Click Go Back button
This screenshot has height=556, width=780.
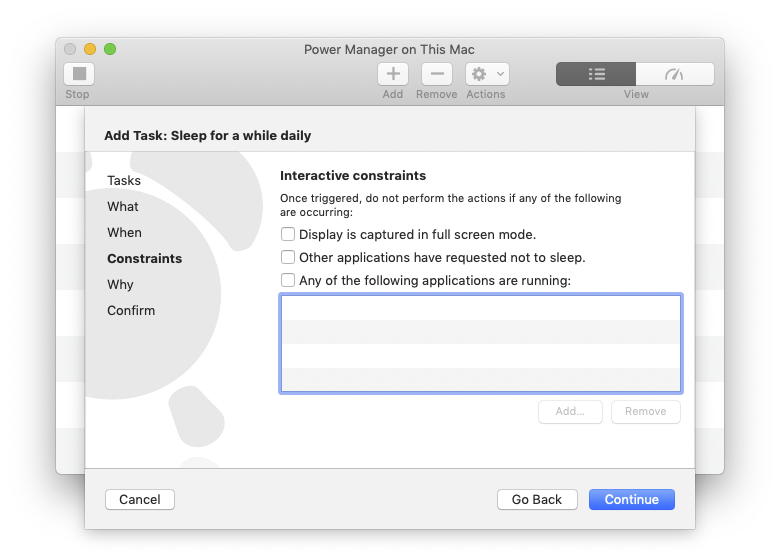537,499
